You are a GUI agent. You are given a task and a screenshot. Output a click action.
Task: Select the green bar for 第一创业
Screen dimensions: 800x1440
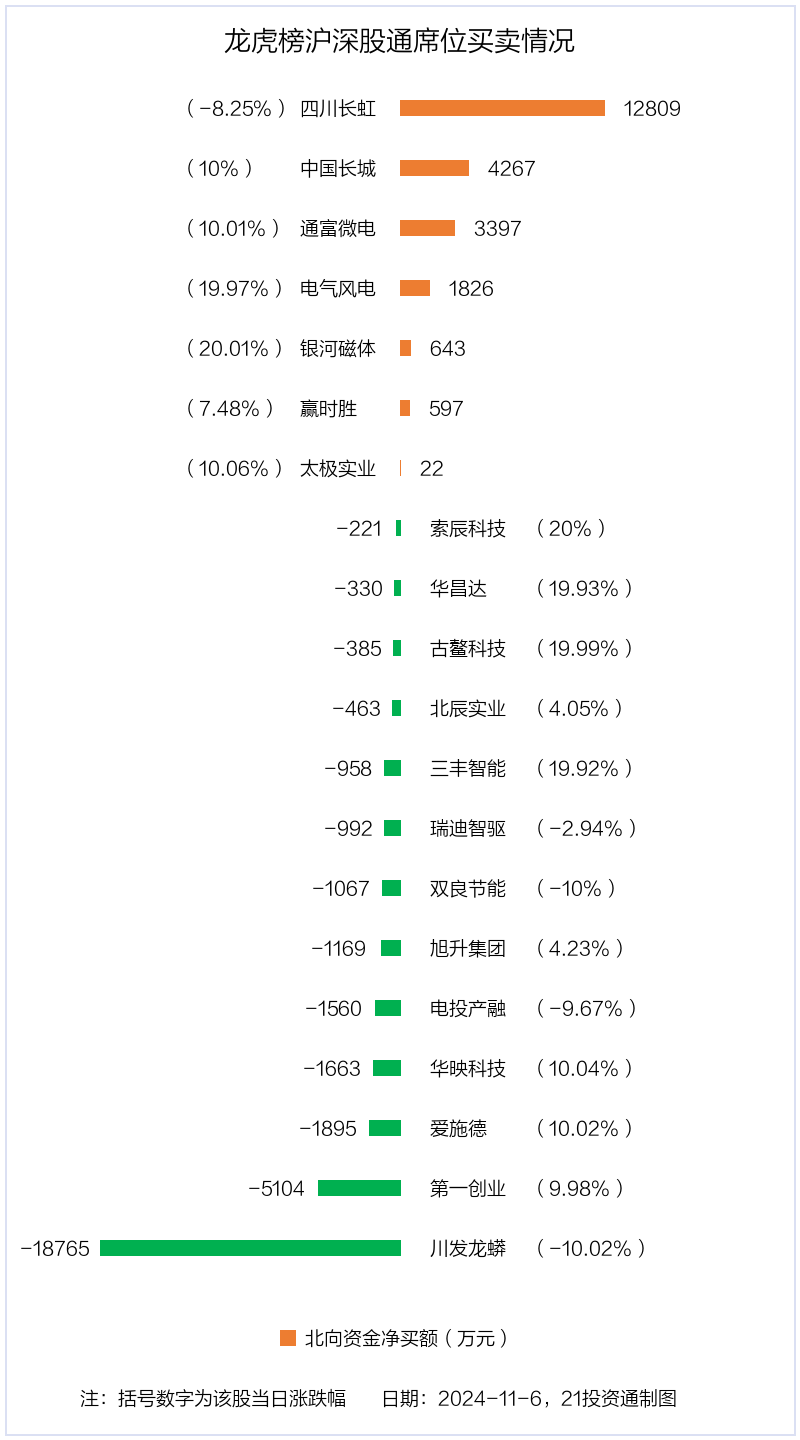(x=359, y=1188)
